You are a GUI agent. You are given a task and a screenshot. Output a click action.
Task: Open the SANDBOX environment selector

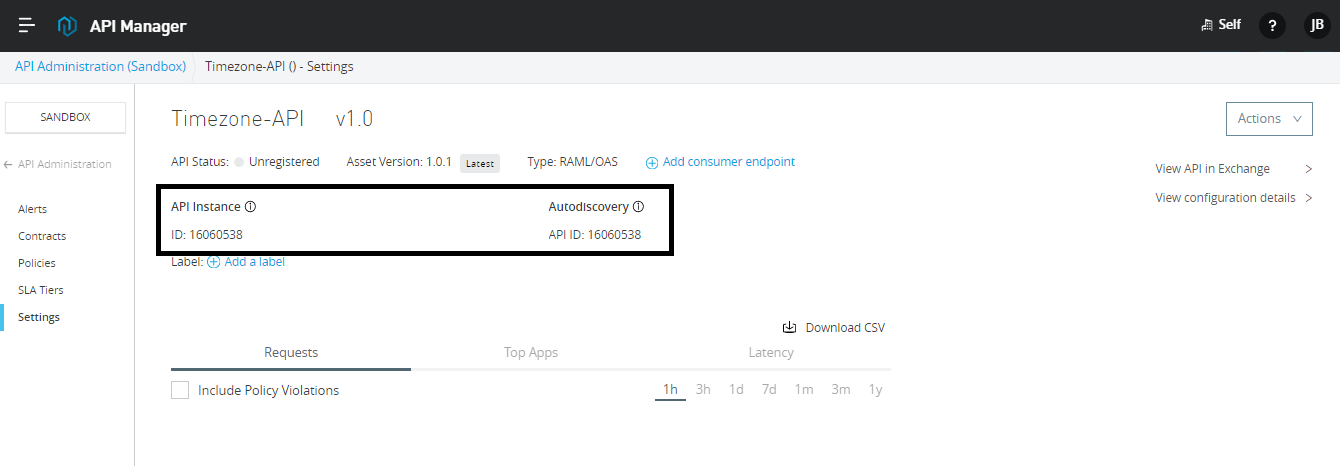65,117
